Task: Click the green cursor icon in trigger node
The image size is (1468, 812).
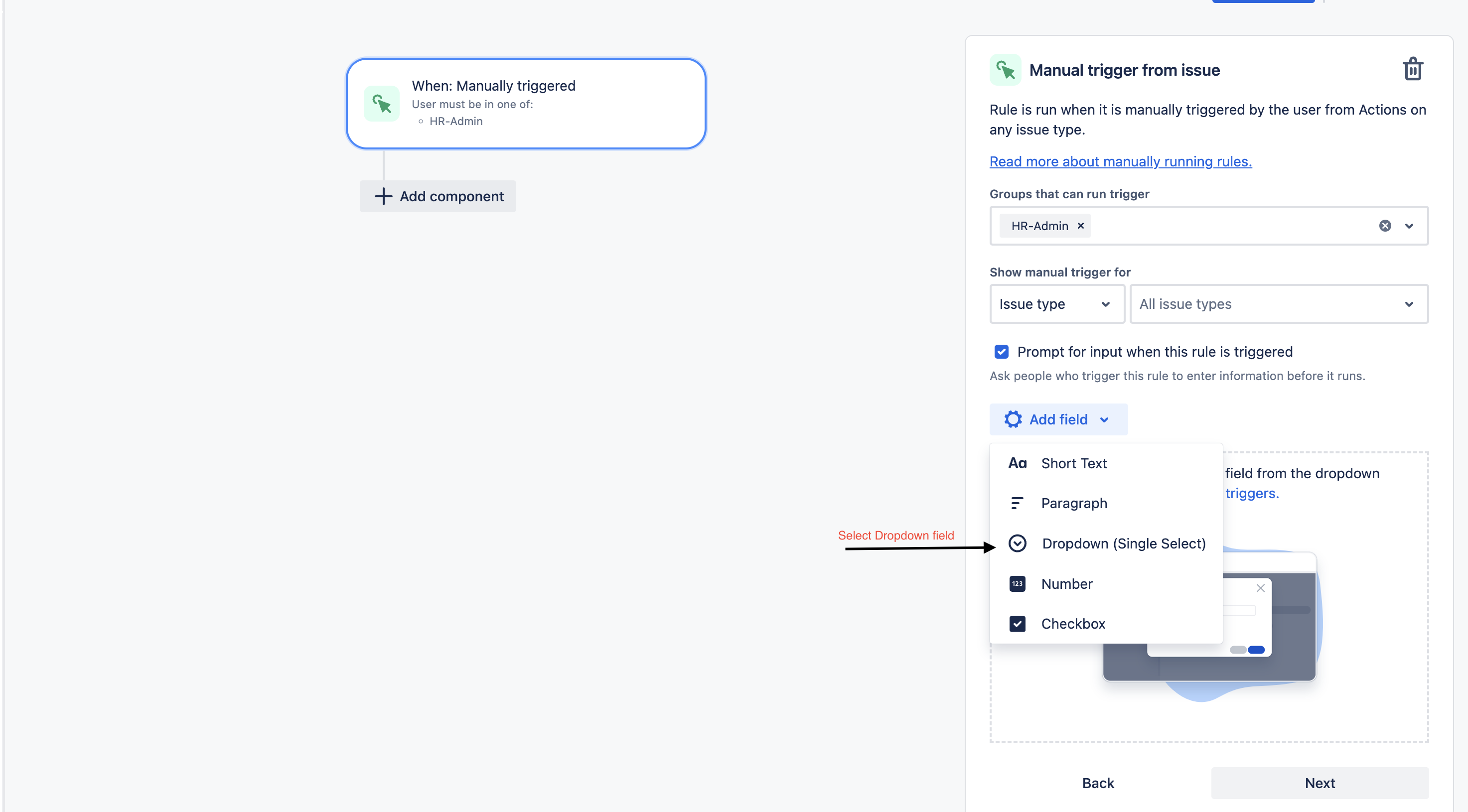Action: [381, 104]
